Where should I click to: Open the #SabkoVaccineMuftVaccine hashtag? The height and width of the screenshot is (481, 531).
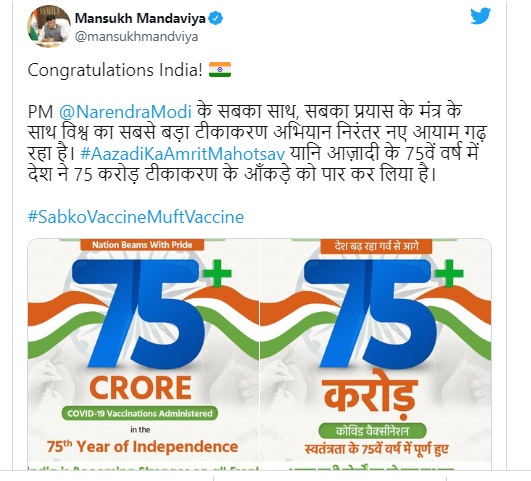pyautogui.click(x=136, y=217)
